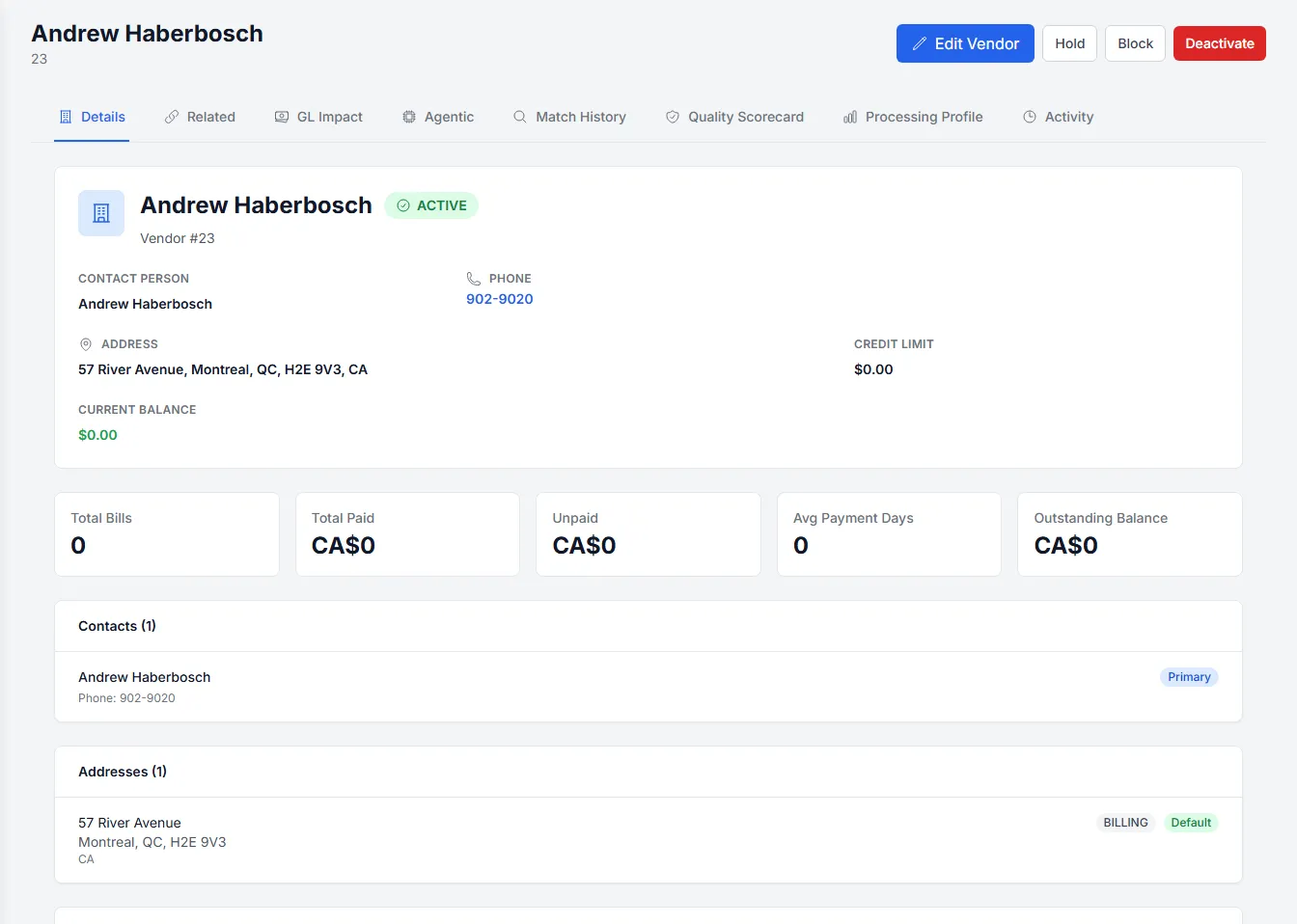
Task: Select the Outstanding Balance card
Action: (x=1130, y=534)
